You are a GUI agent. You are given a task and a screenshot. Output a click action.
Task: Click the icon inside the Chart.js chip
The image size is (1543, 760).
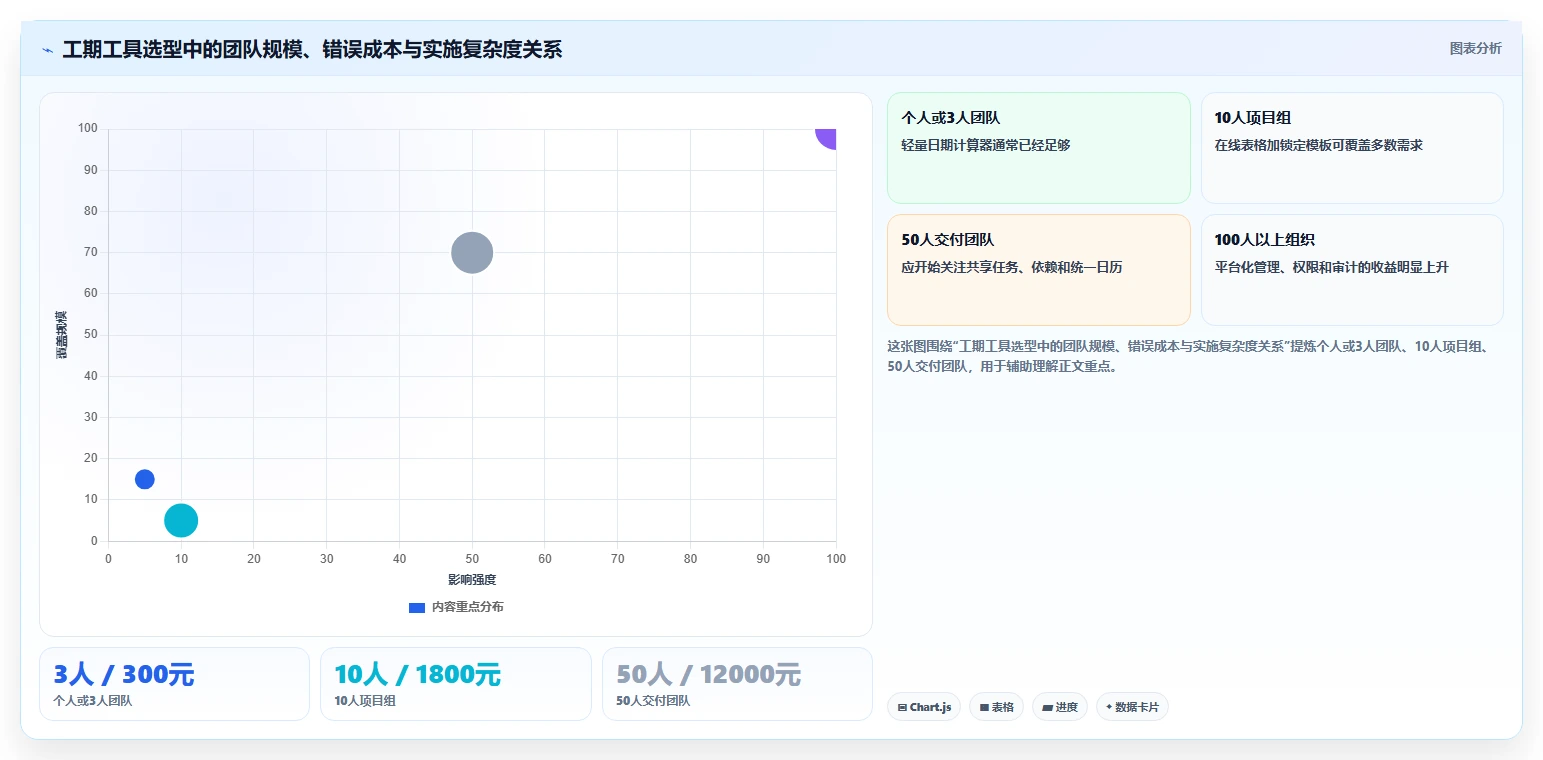902,707
